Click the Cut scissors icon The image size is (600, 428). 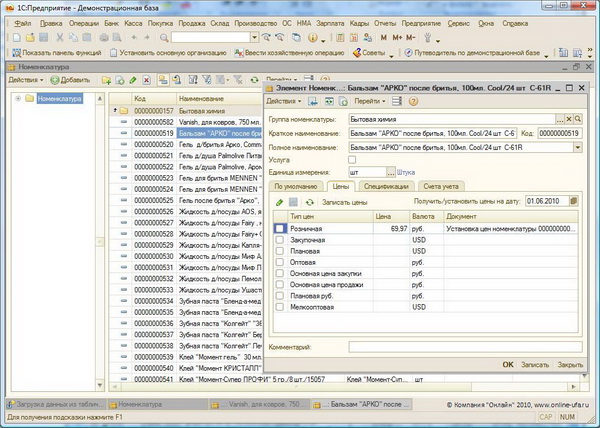pyautogui.click(x=59, y=37)
